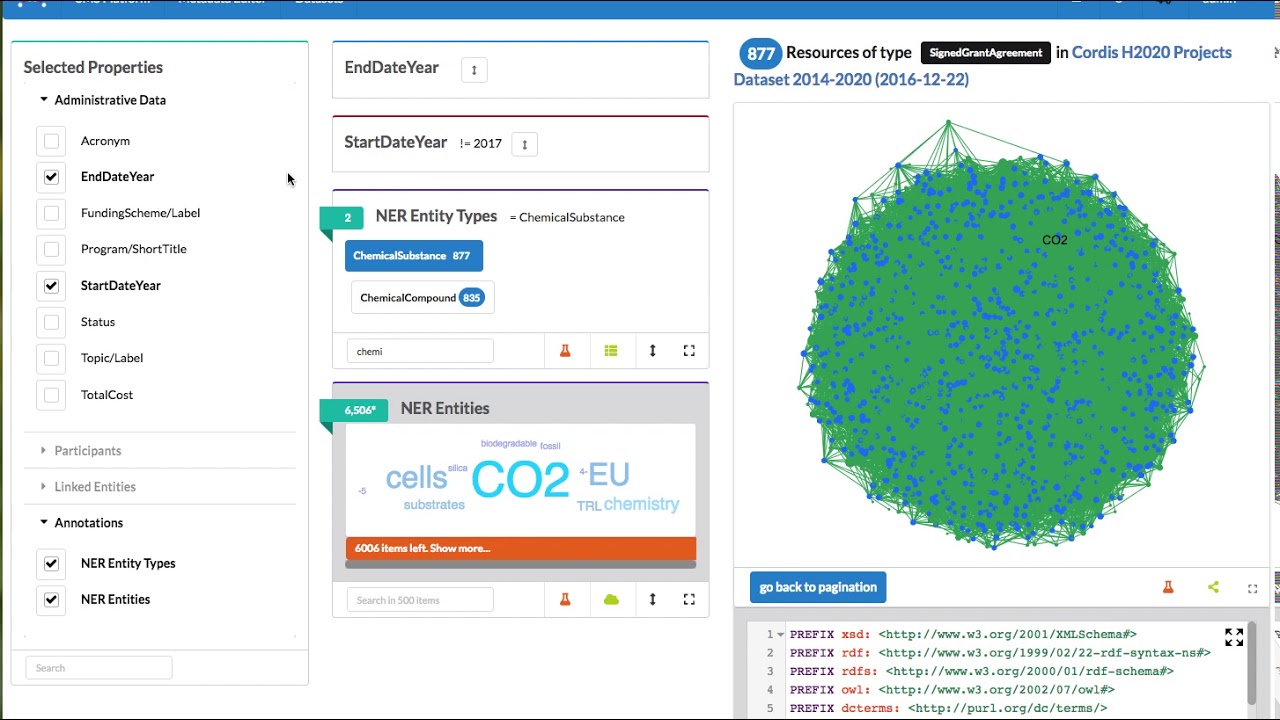Screen dimensions: 1280x720
Task: Click the CO2 node label in graph
Action: (1055, 240)
